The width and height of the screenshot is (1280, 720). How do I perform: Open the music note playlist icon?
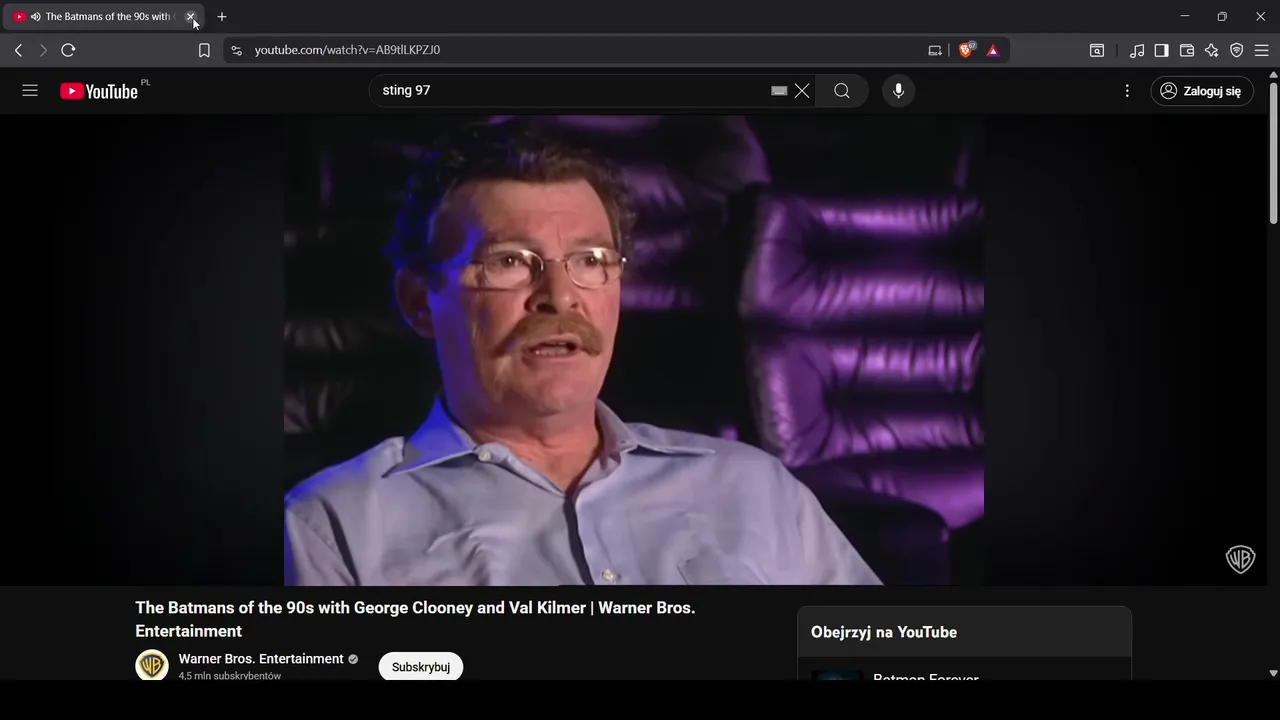1137,50
